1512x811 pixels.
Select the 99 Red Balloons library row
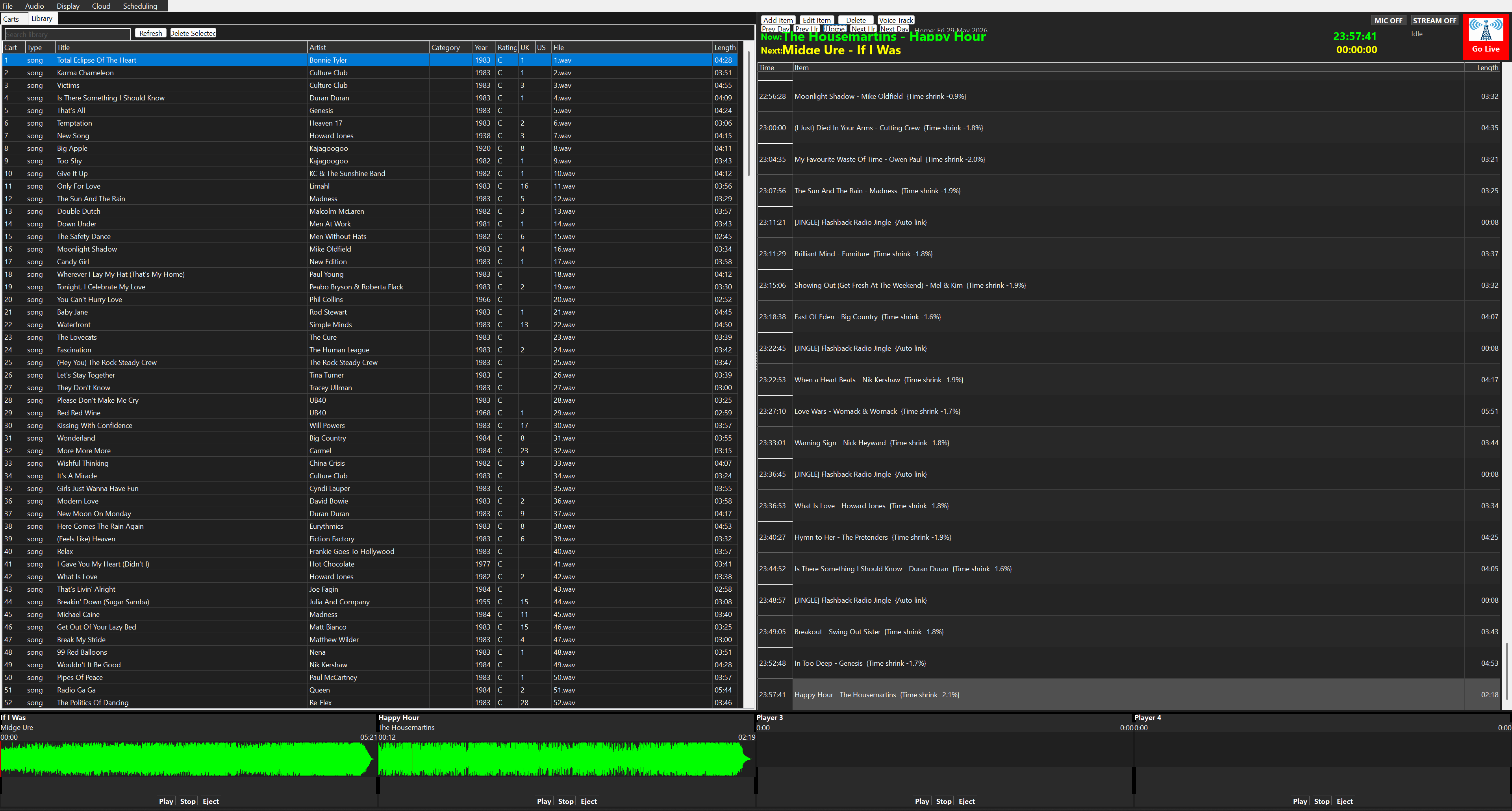click(370, 652)
